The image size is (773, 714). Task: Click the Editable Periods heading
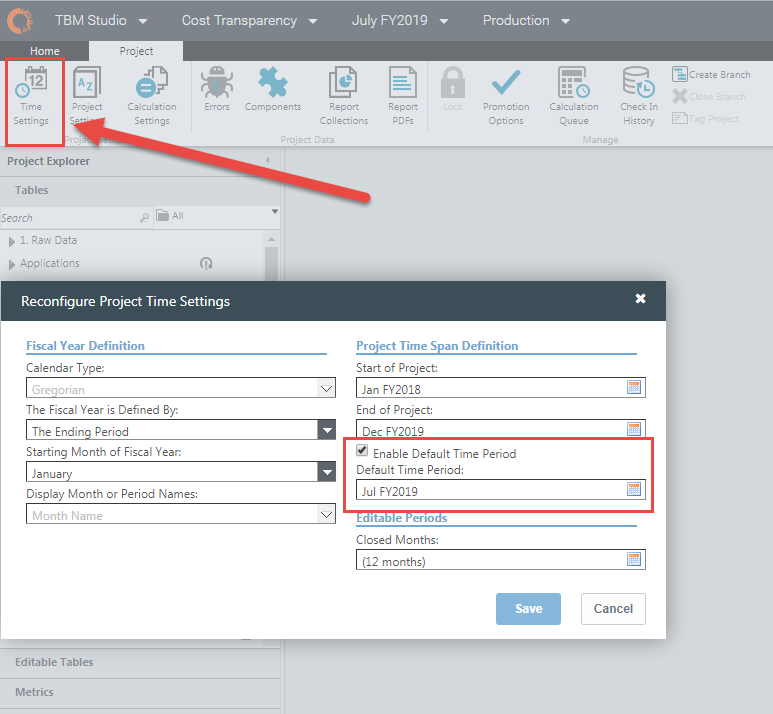pyautogui.click(x=401, y=518)
